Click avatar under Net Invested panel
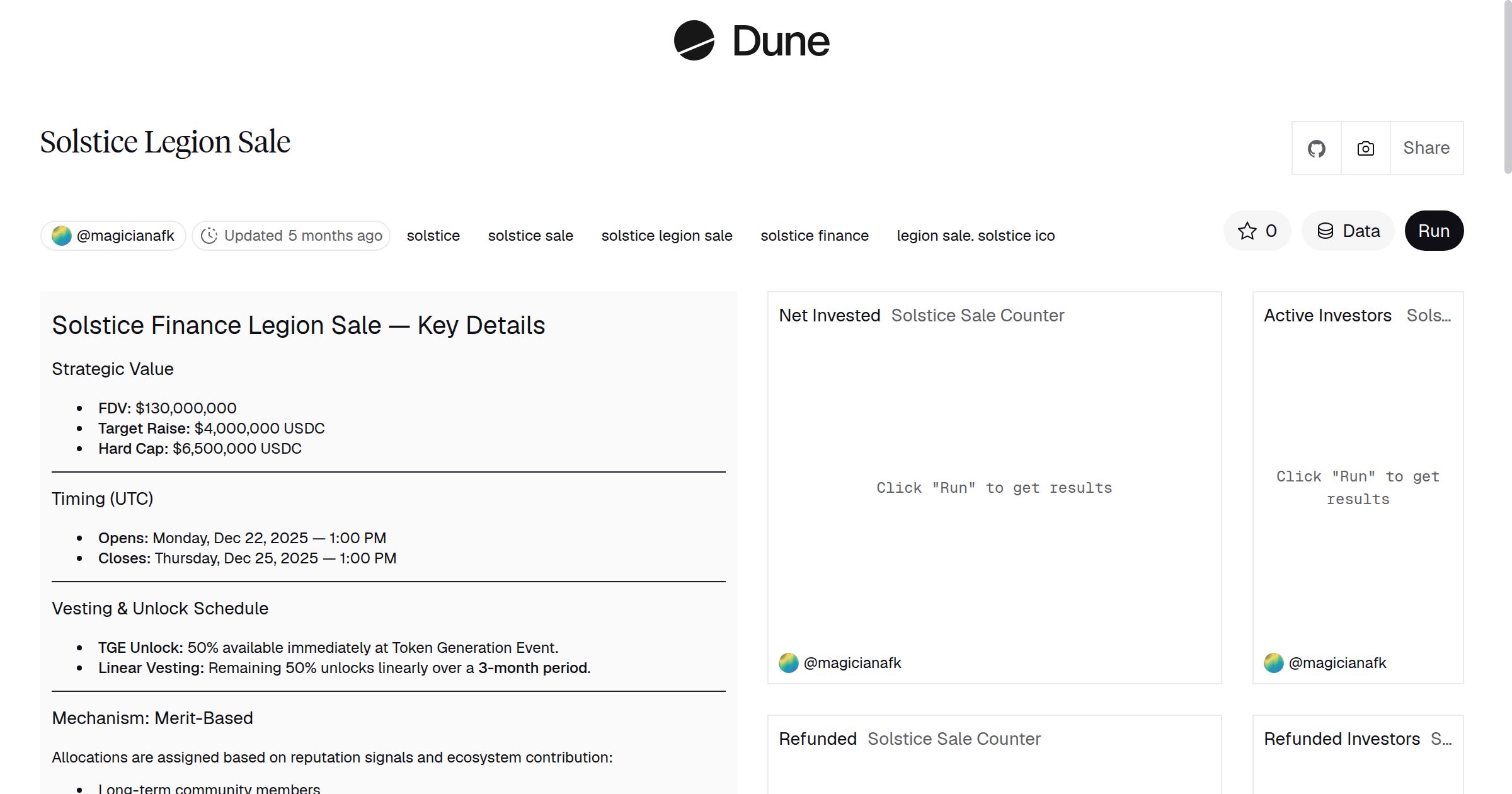1512x794 pixels. [x=789, y=663]
